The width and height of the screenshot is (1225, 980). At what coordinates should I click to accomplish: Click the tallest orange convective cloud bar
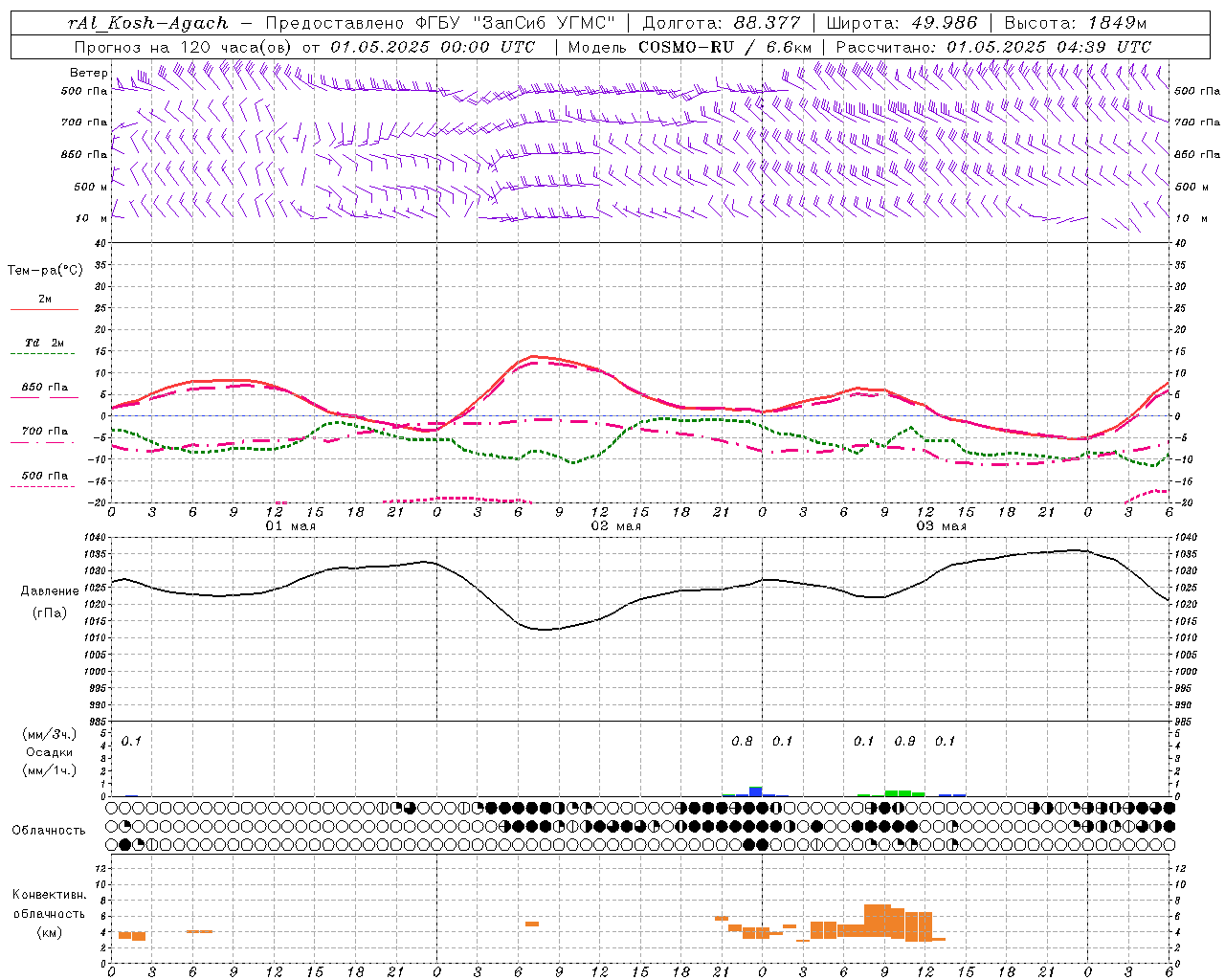tap(878, 921)
